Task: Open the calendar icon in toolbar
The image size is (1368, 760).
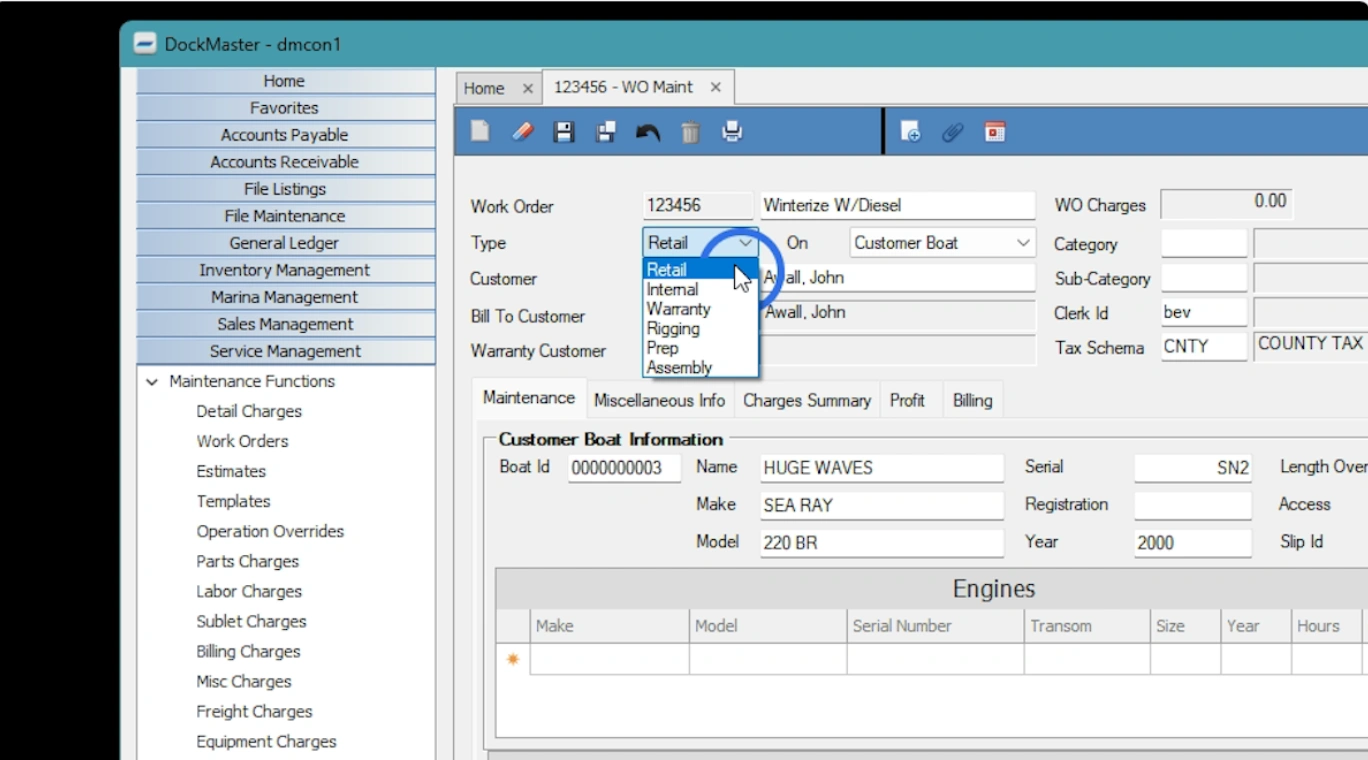Action: point(994,132)
